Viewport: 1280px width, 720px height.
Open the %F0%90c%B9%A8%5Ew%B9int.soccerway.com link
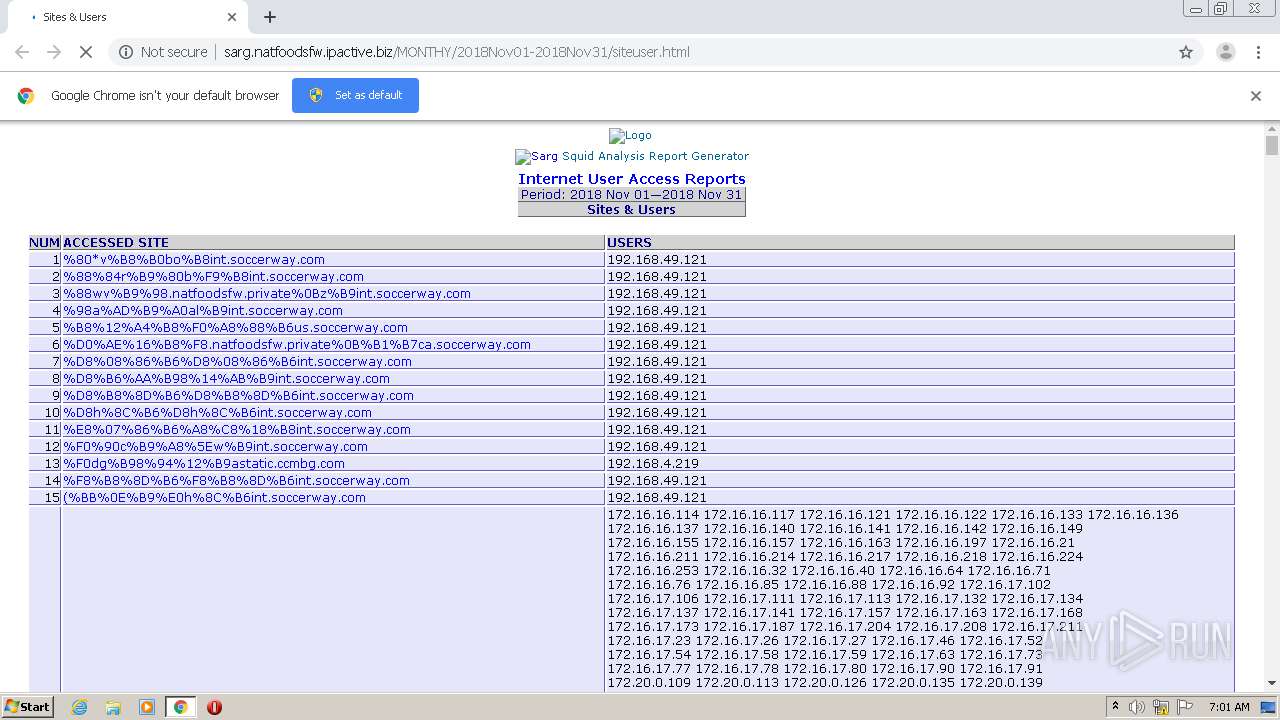point(215,446)
